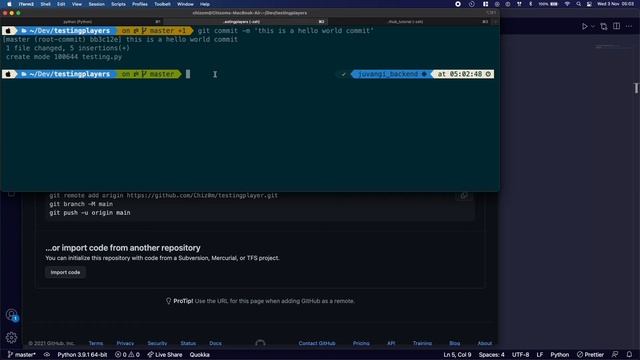Image resolution: width=640 pixels, height=360 pixels.
Task: Click the feedback icon in the status bar
Action: pos(615,355)
